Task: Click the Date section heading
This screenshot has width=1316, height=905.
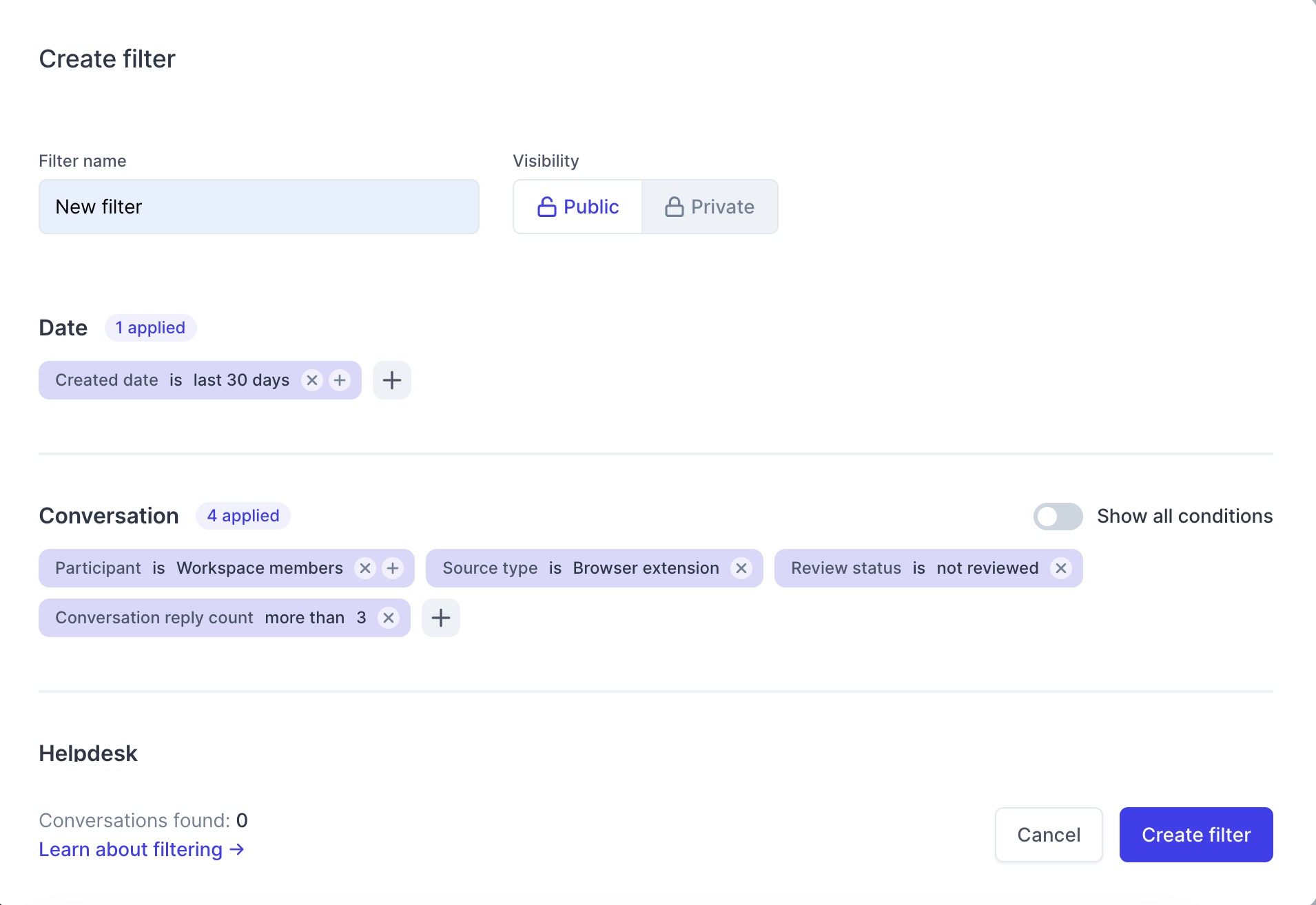Action: click(x=63, y=328)
